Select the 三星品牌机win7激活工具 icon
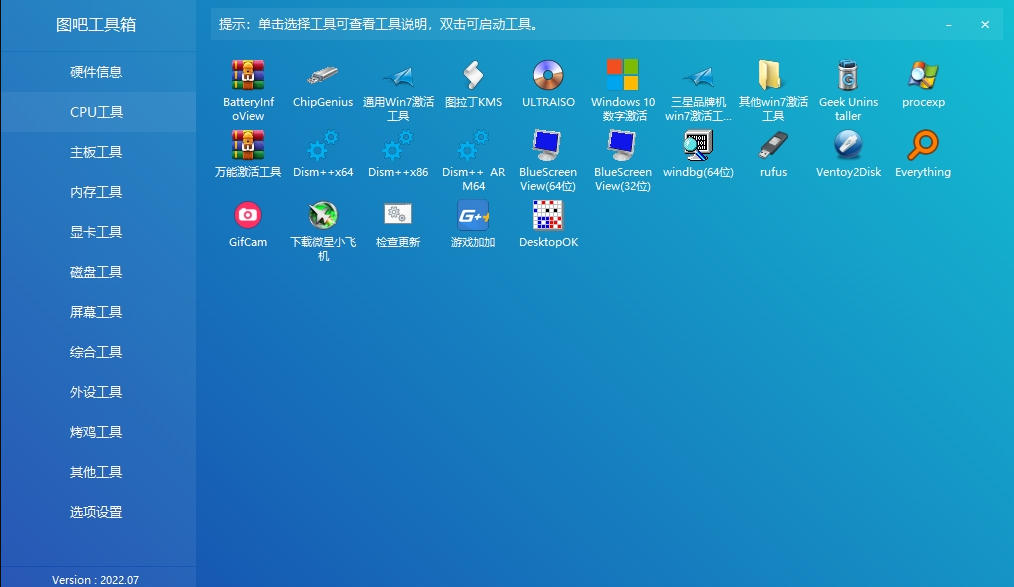This screenshot has width=1014, height=587. 698,76
